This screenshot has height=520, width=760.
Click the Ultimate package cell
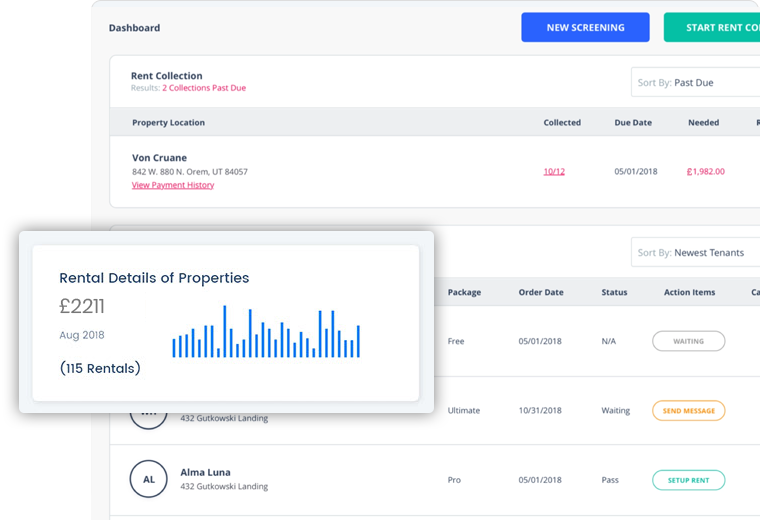click(x=464, y=410)
